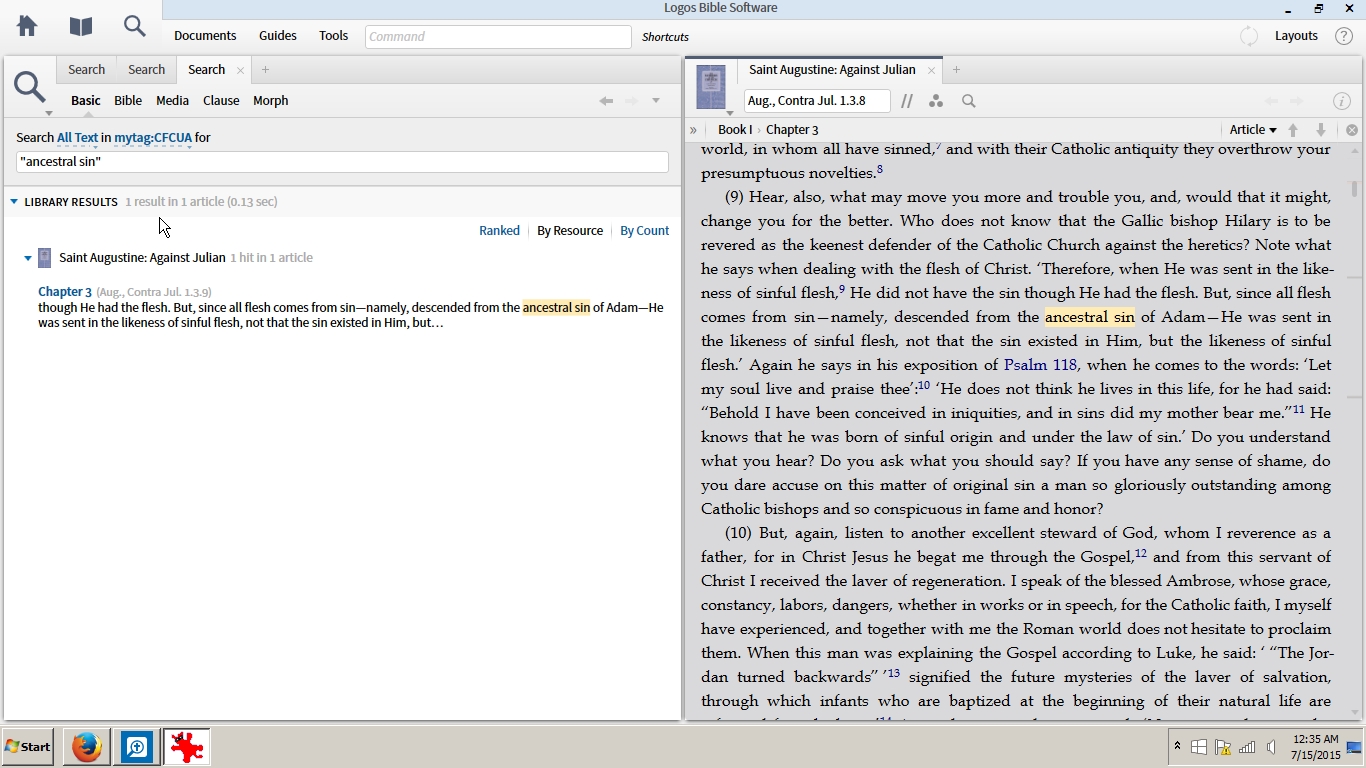The width and height of the screenshot is (1366, 768).
Task: Click the sync refresh icon
Action: (x=1249, y=36)
